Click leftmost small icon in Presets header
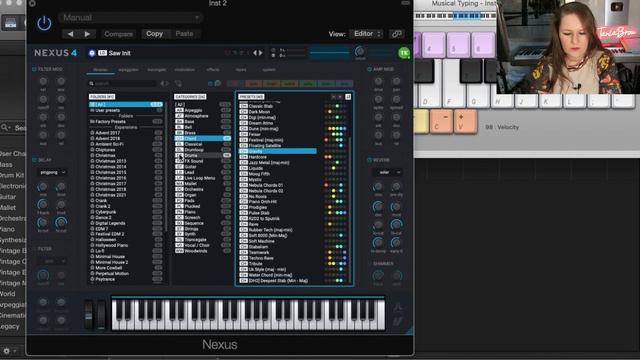640x360 pixels. (333, 97)
